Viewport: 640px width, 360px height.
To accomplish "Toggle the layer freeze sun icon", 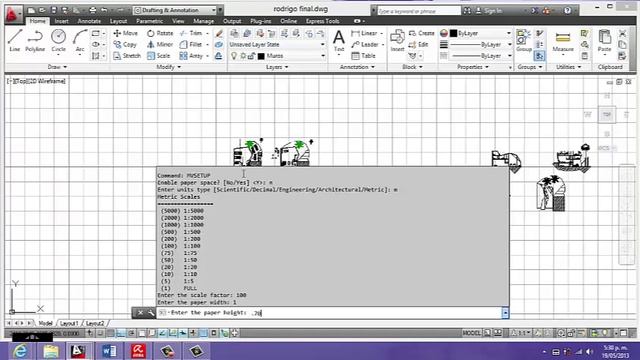I will tap(243, 56).
